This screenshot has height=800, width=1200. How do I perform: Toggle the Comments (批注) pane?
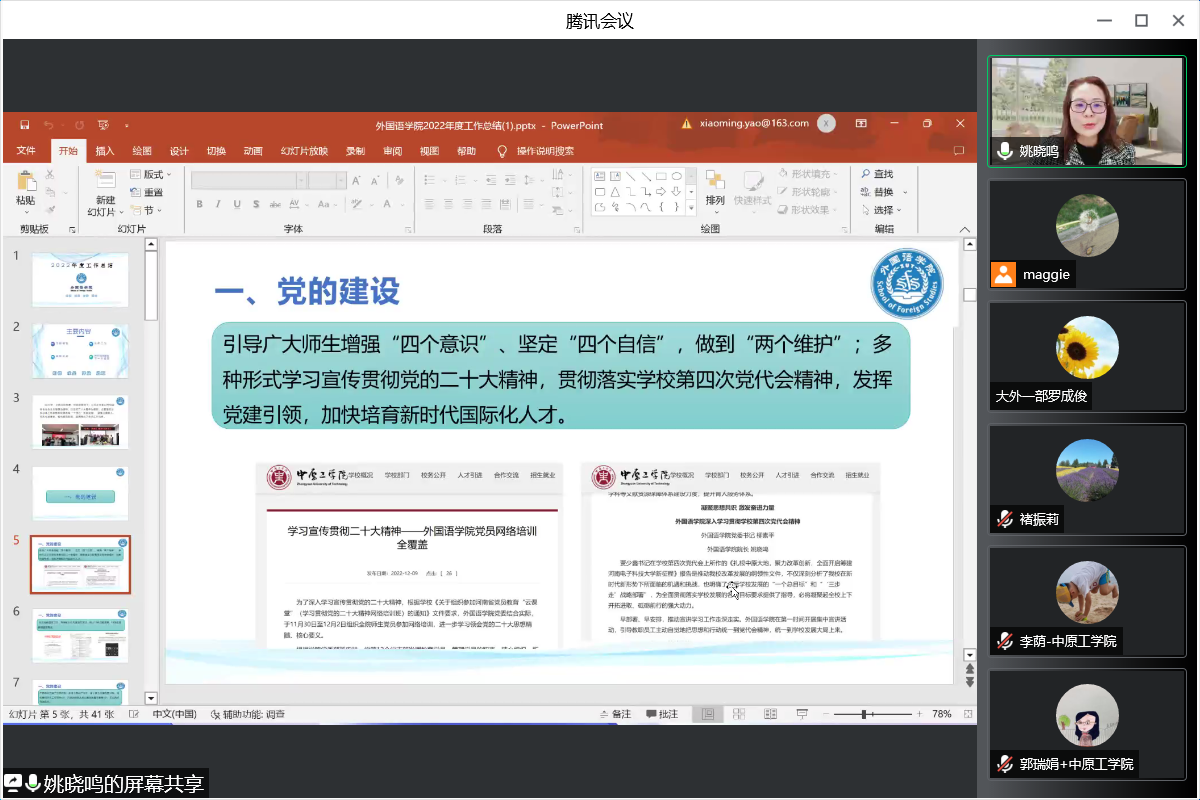point(662,714)
